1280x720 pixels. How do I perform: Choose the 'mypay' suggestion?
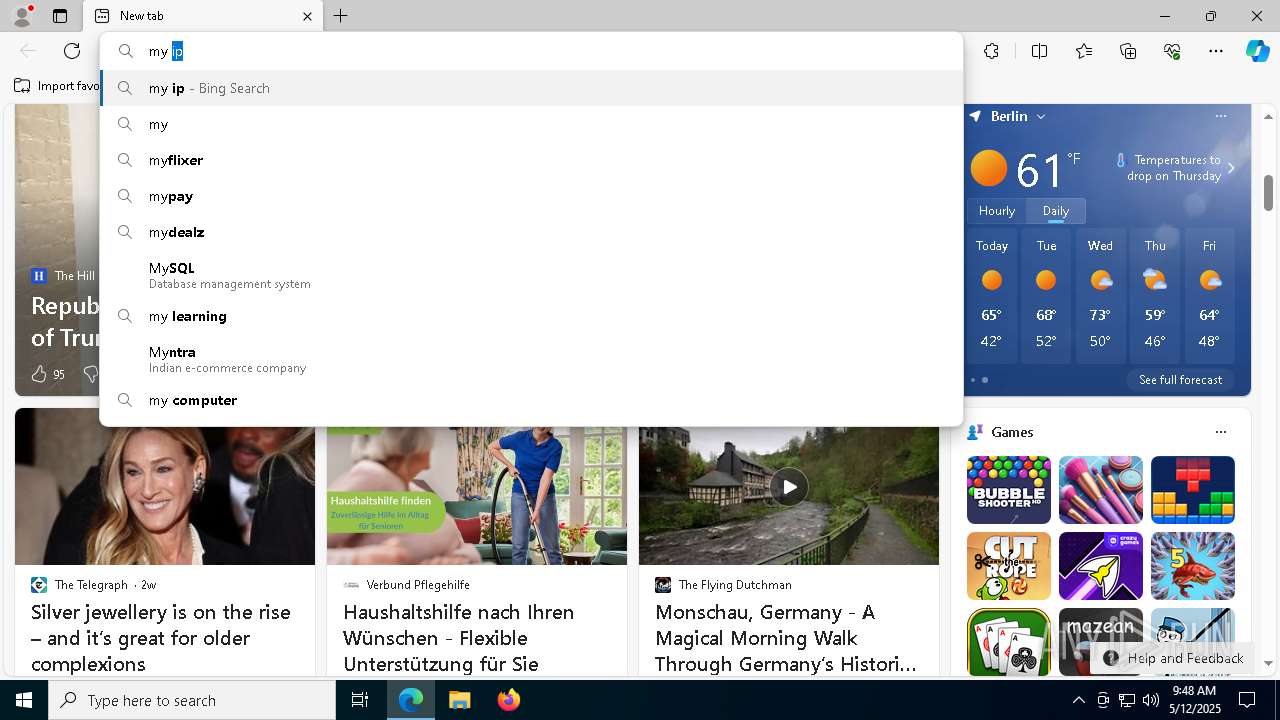point(531,196)
